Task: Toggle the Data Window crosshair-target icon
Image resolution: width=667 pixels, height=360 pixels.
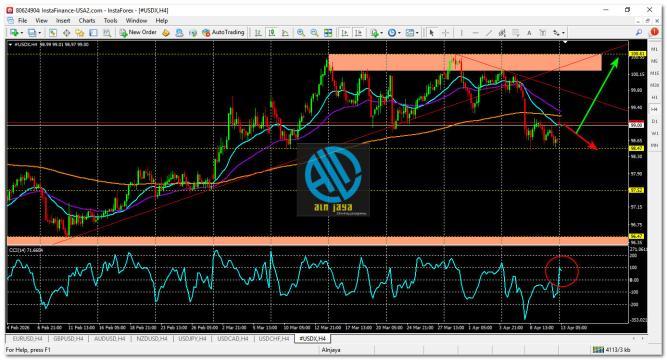Action: click(x=66, y=33)
